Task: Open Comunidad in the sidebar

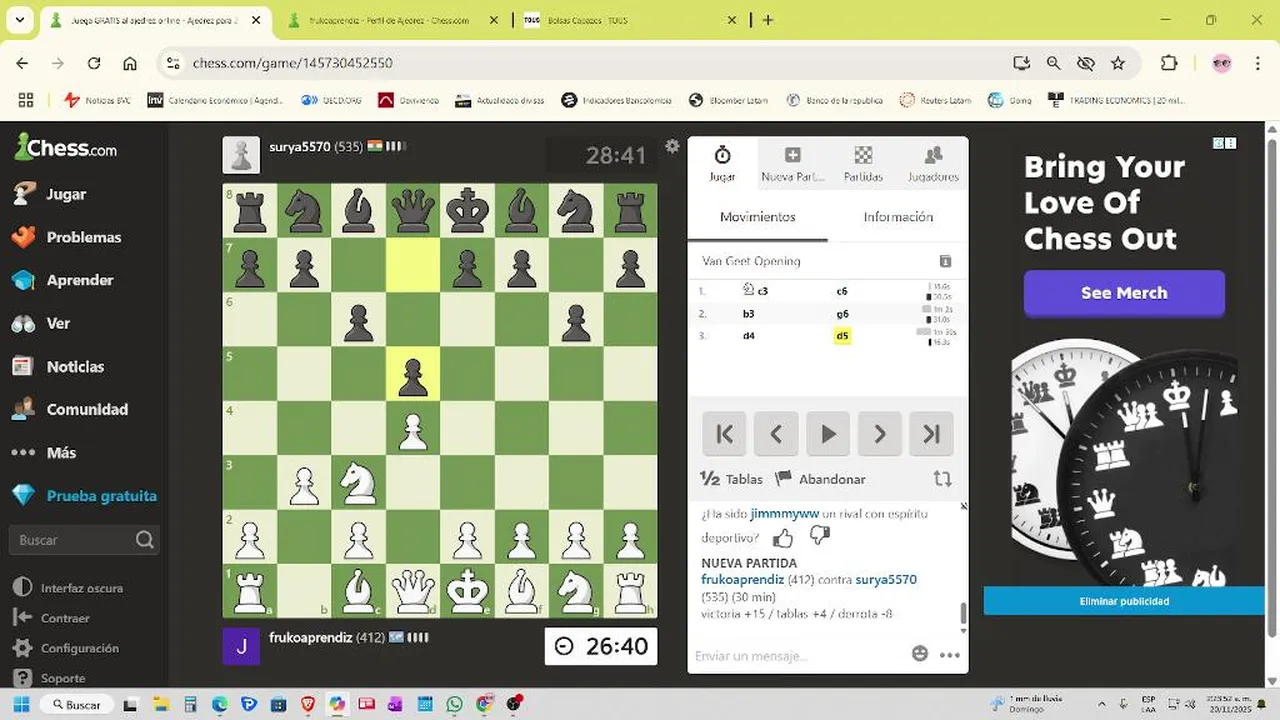Action: tap(69, 409)
